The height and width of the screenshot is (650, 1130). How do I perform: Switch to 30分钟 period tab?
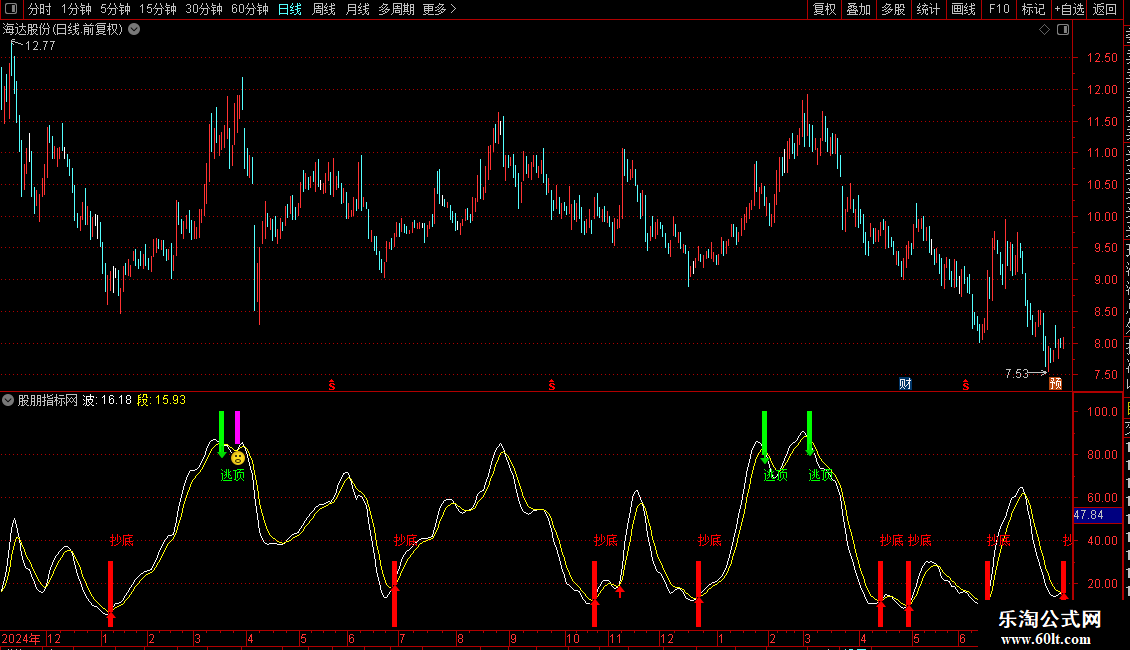[204, 9]
